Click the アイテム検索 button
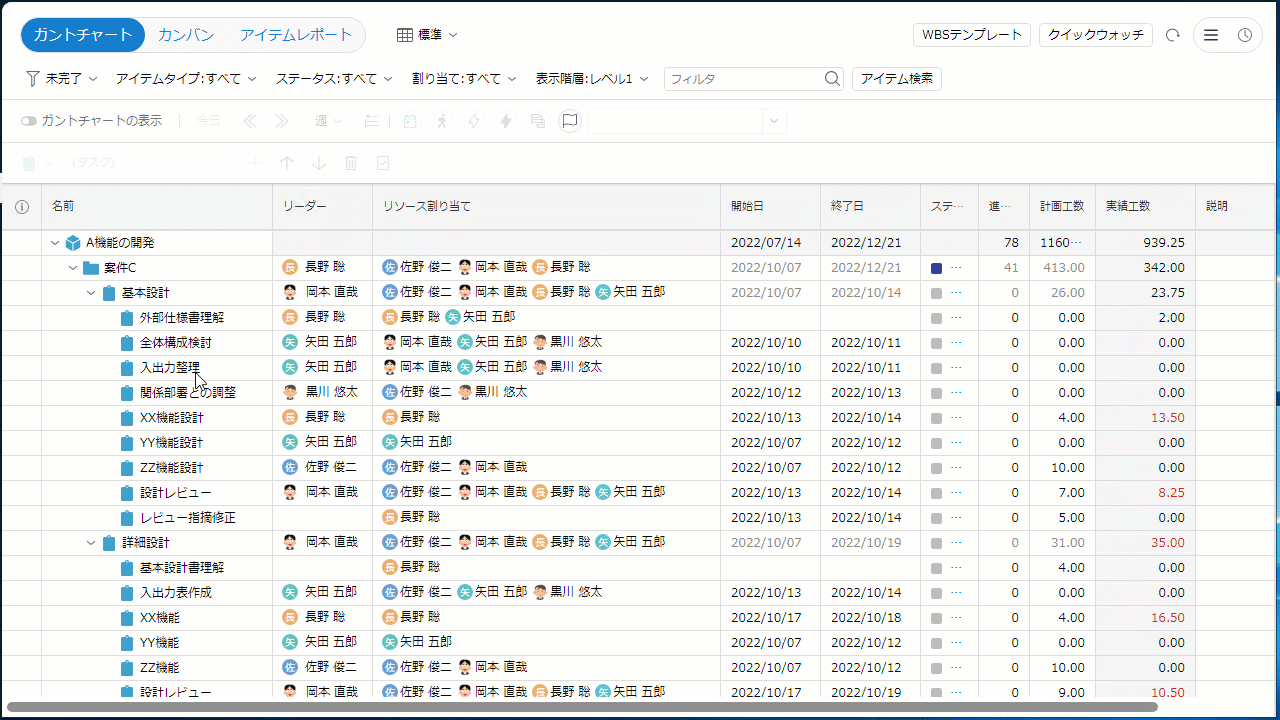1280x720 pixels. (896, 79)
